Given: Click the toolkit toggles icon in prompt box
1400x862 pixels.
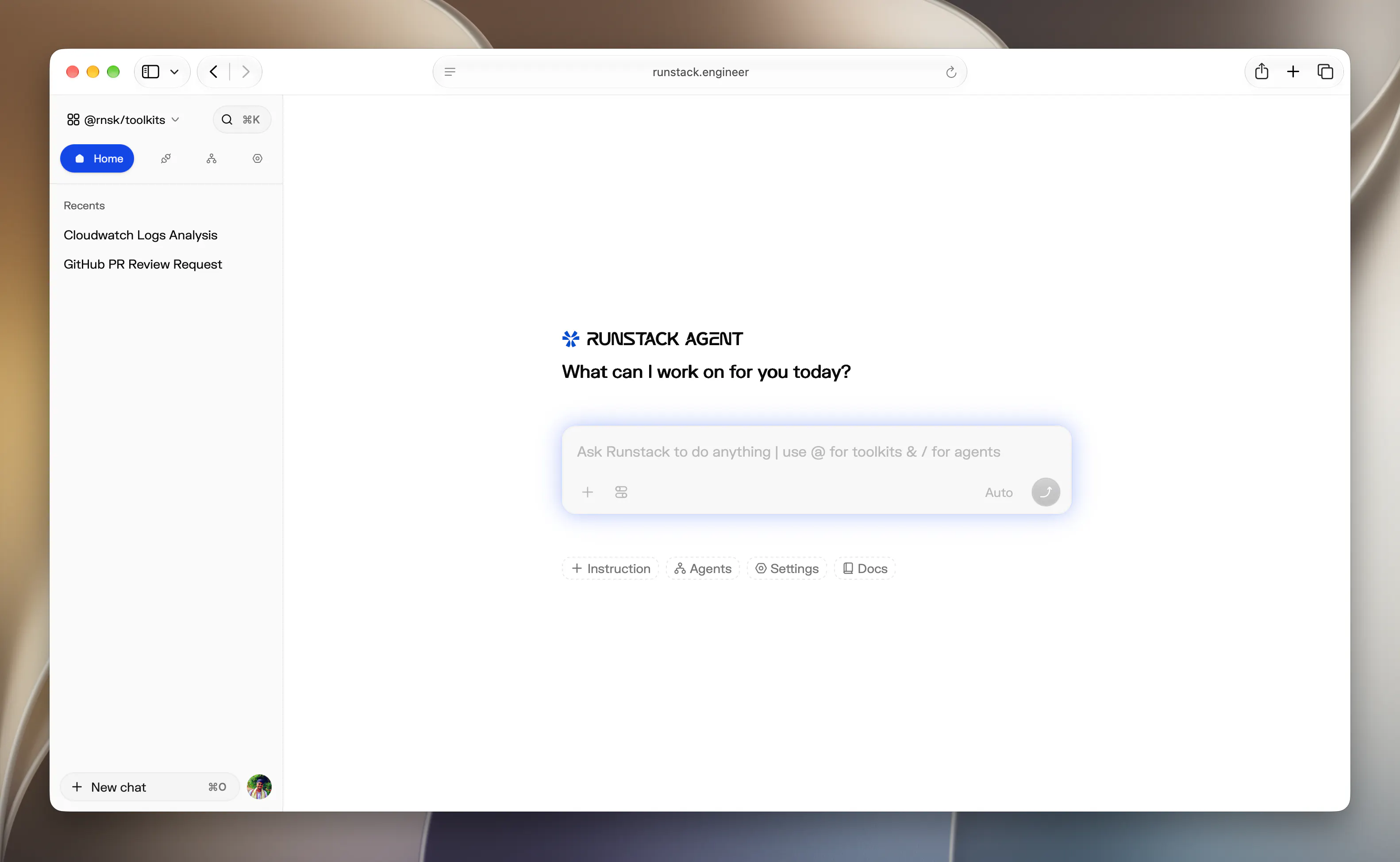Looking at the screenshot, I should 621,492.
